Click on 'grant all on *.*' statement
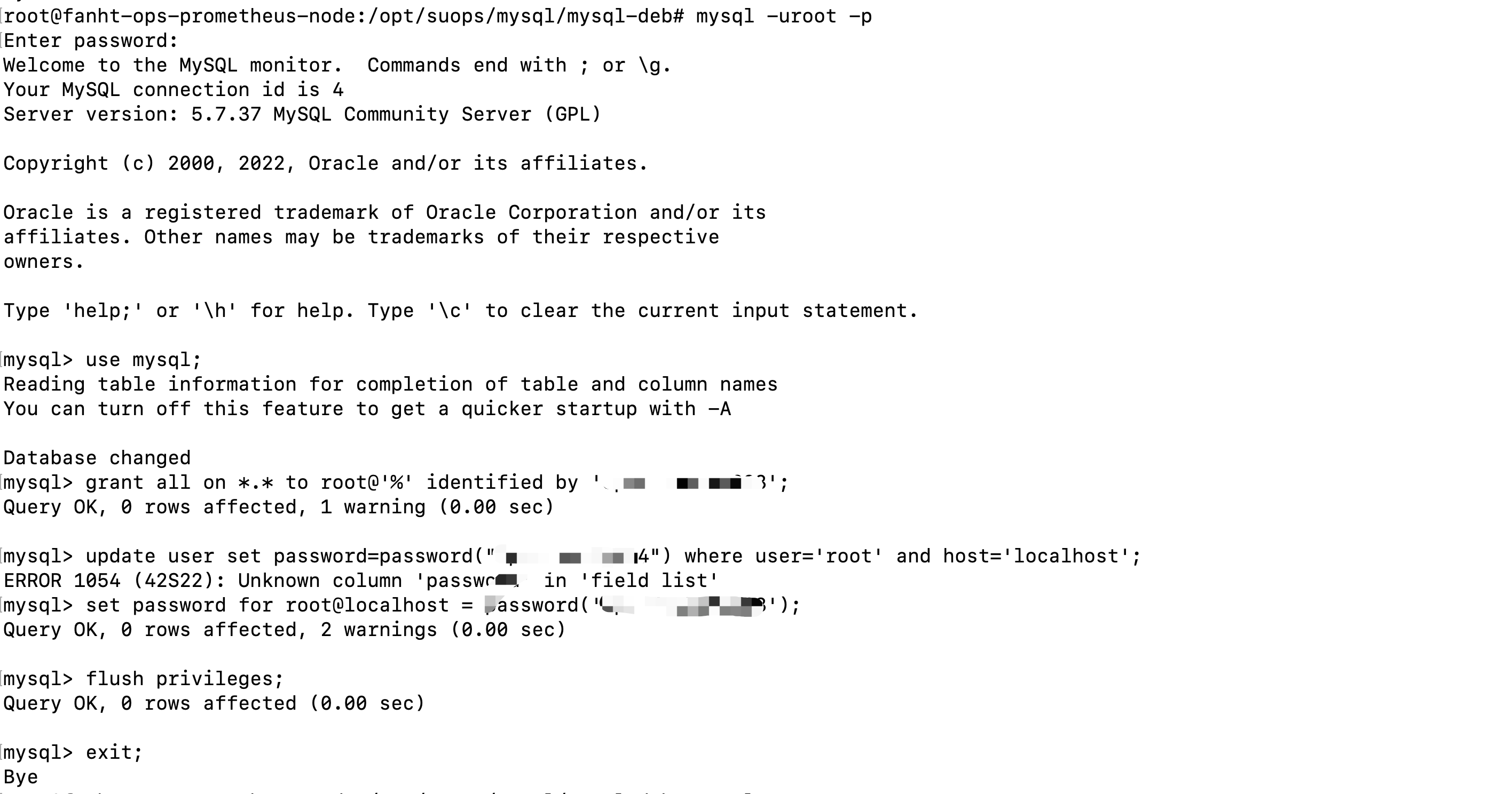The image size is (1512, 794). [x=185, y=483]
